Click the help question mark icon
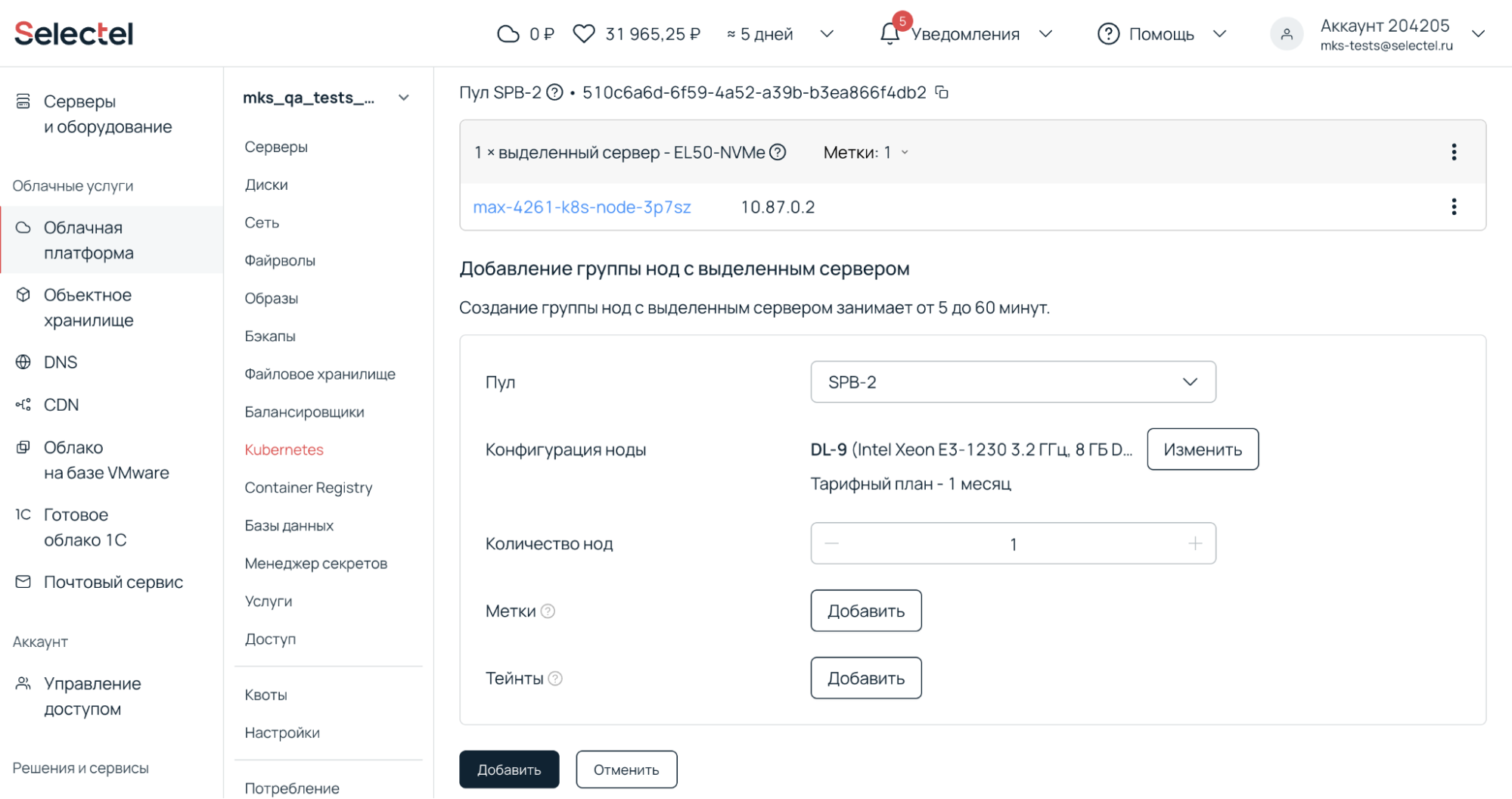The height and width of the screenshot is (799, 1512). (1108, 34)
